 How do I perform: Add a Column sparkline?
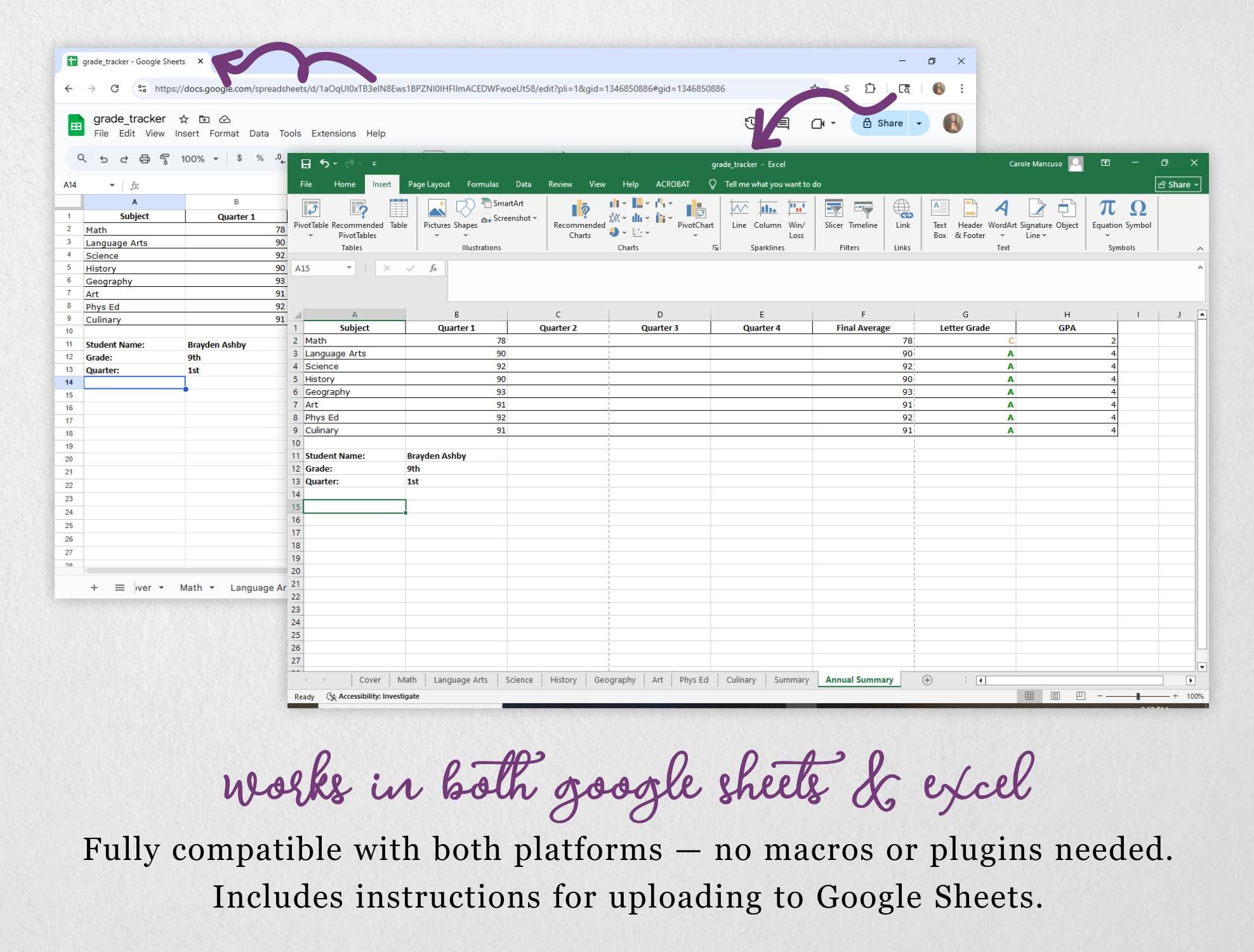tap(767, 215)
